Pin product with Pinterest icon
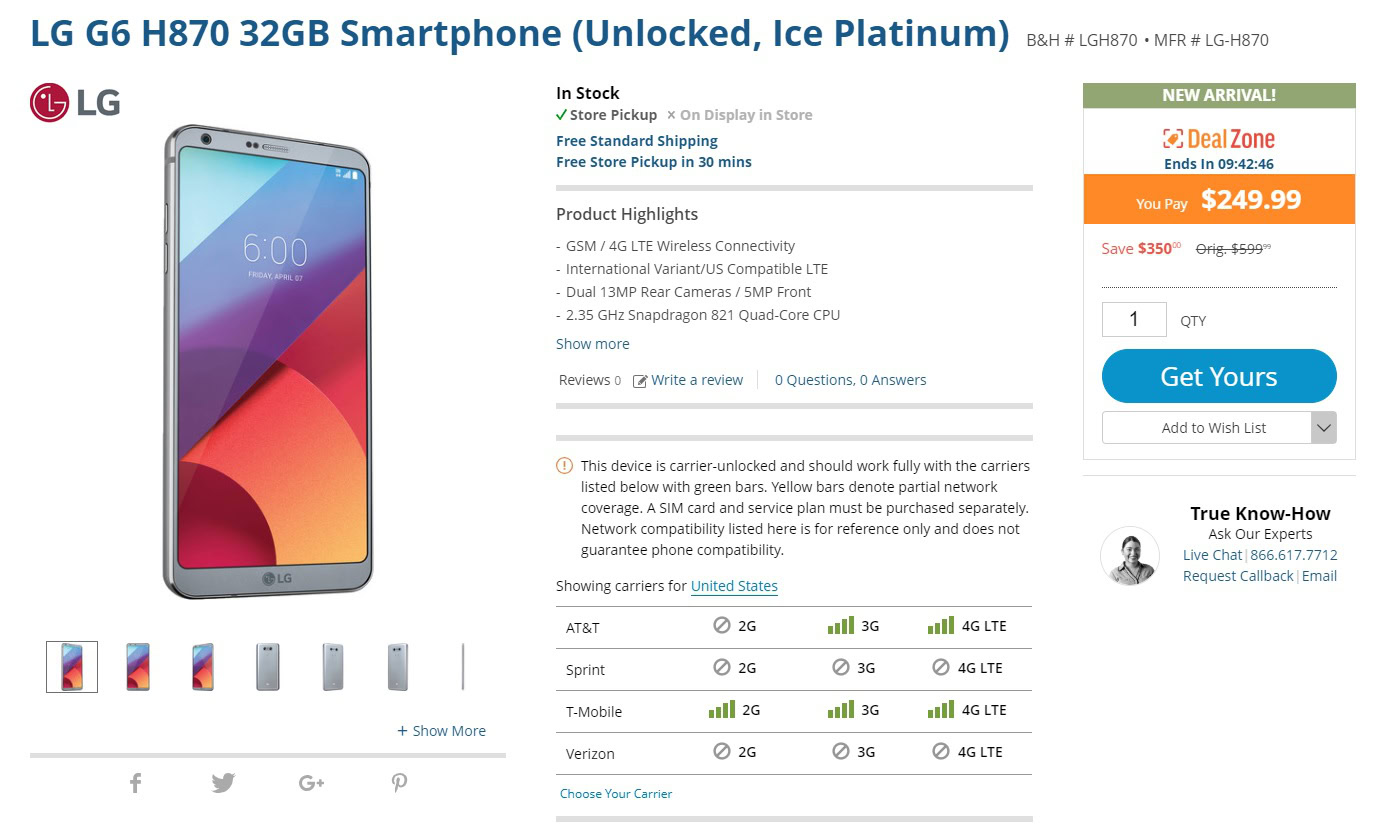This screenshot has height=835, width=1399. [x=399, y=783]
